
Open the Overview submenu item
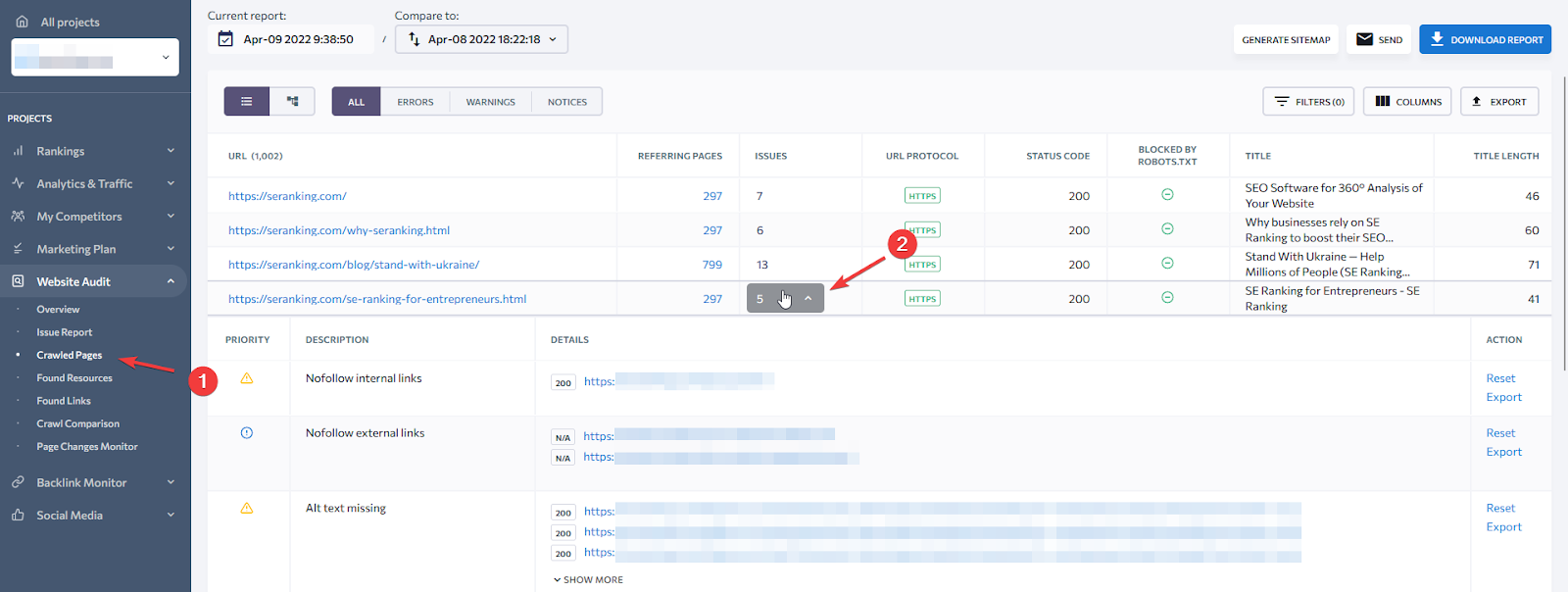pyautogui.click(x=58, y=309)
